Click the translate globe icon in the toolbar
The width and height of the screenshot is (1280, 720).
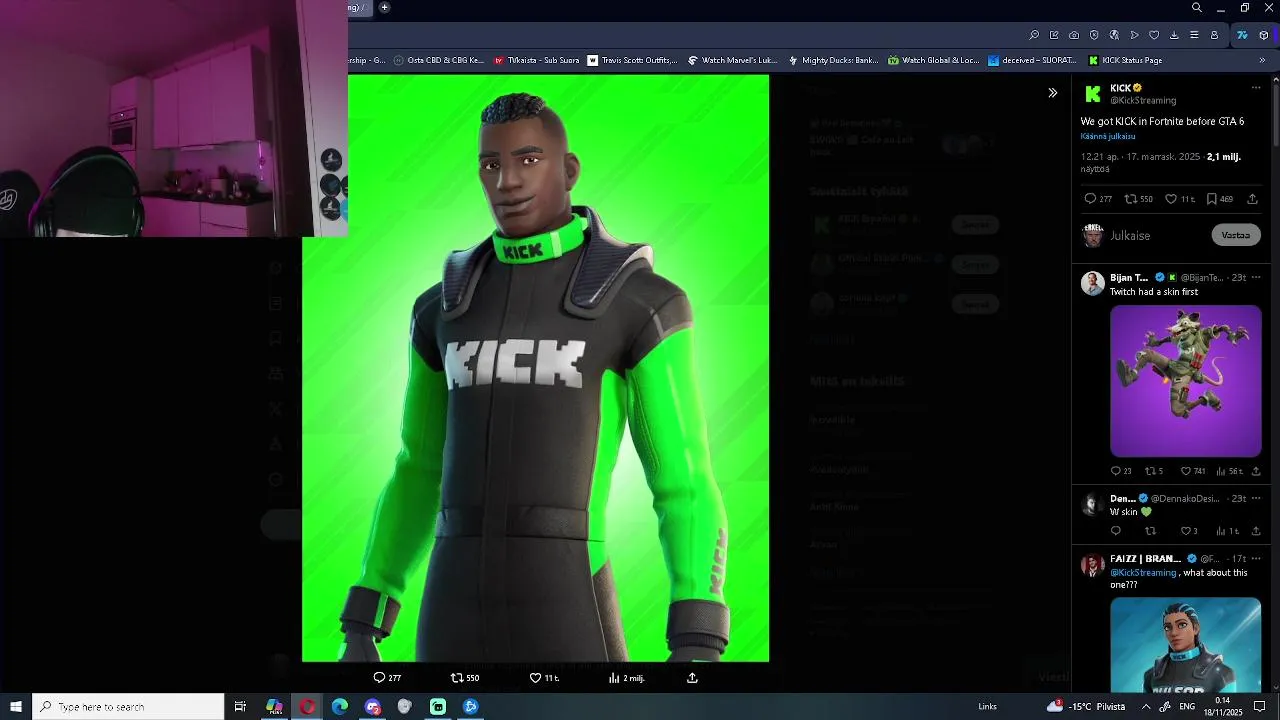(x=1114, y=35)
